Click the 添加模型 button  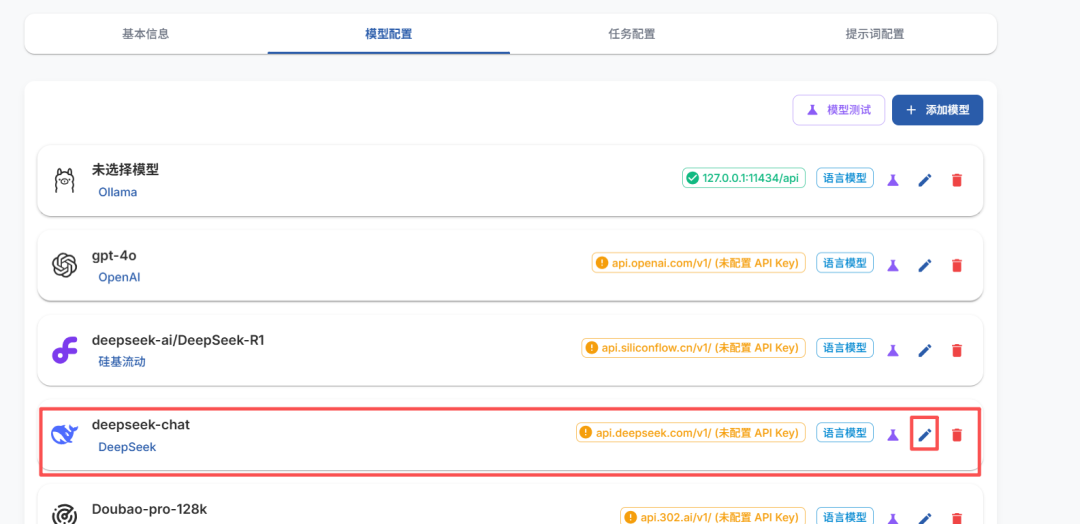point(937,110)
